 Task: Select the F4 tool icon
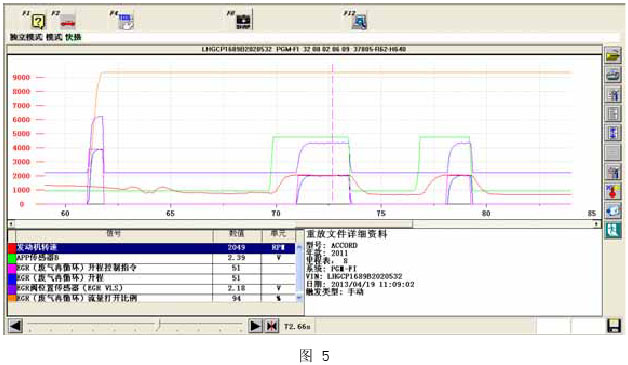126,21
